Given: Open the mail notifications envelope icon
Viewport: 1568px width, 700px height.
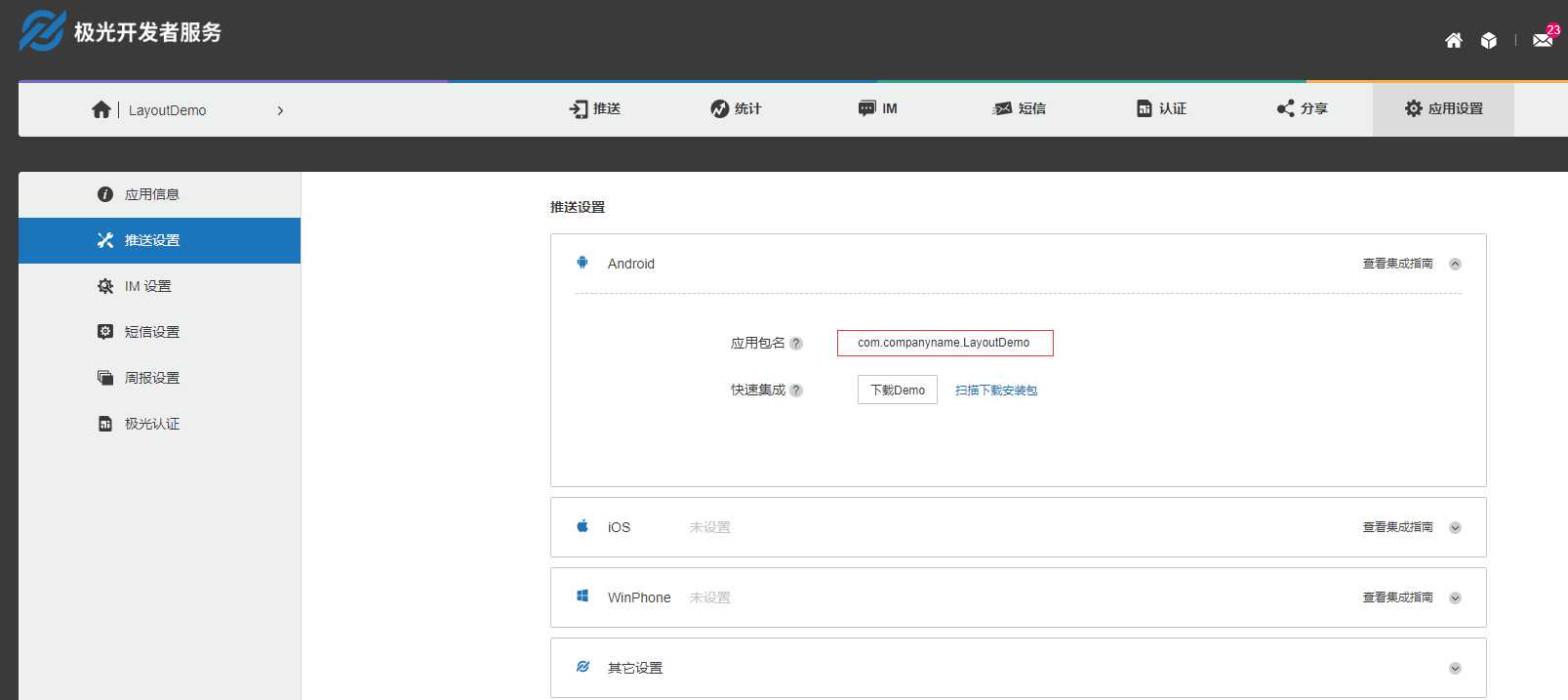Looking at the screenshot, I should pyautogui.click(x=1543, y=40).
